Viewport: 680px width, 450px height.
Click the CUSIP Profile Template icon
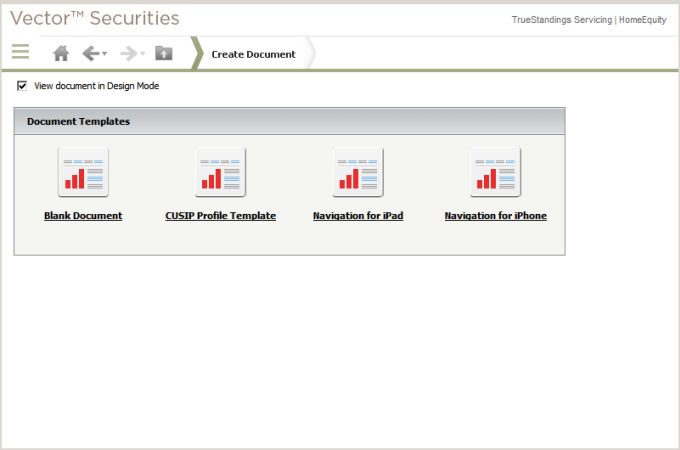pos(220,172)
